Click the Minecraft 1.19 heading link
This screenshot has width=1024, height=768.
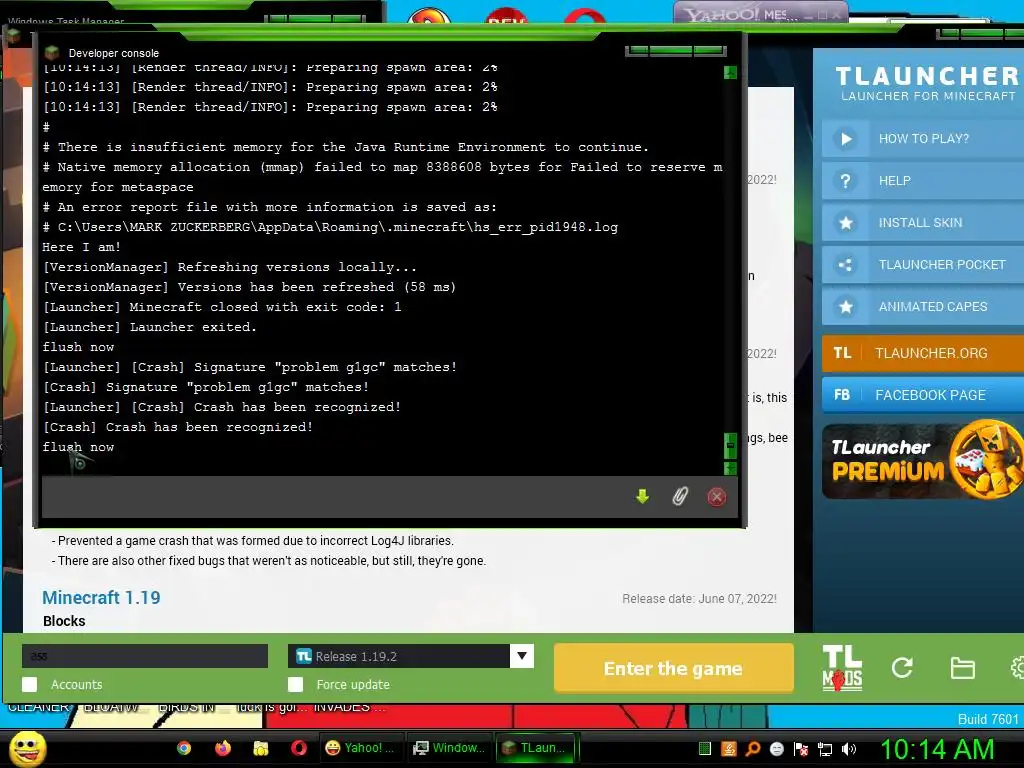click(x=101, y=598)
